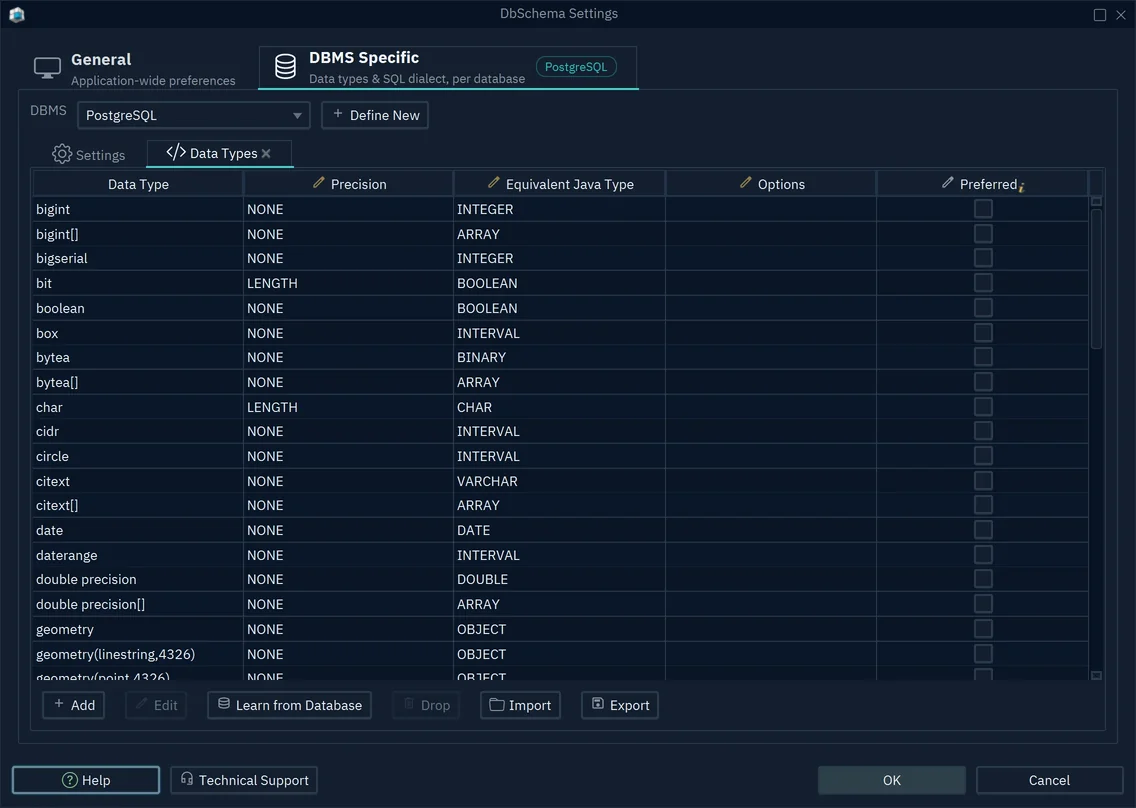Select the Data Types sub-tab
The height and width of the screenshot is (808, 1136).
[x=220, y=153]
